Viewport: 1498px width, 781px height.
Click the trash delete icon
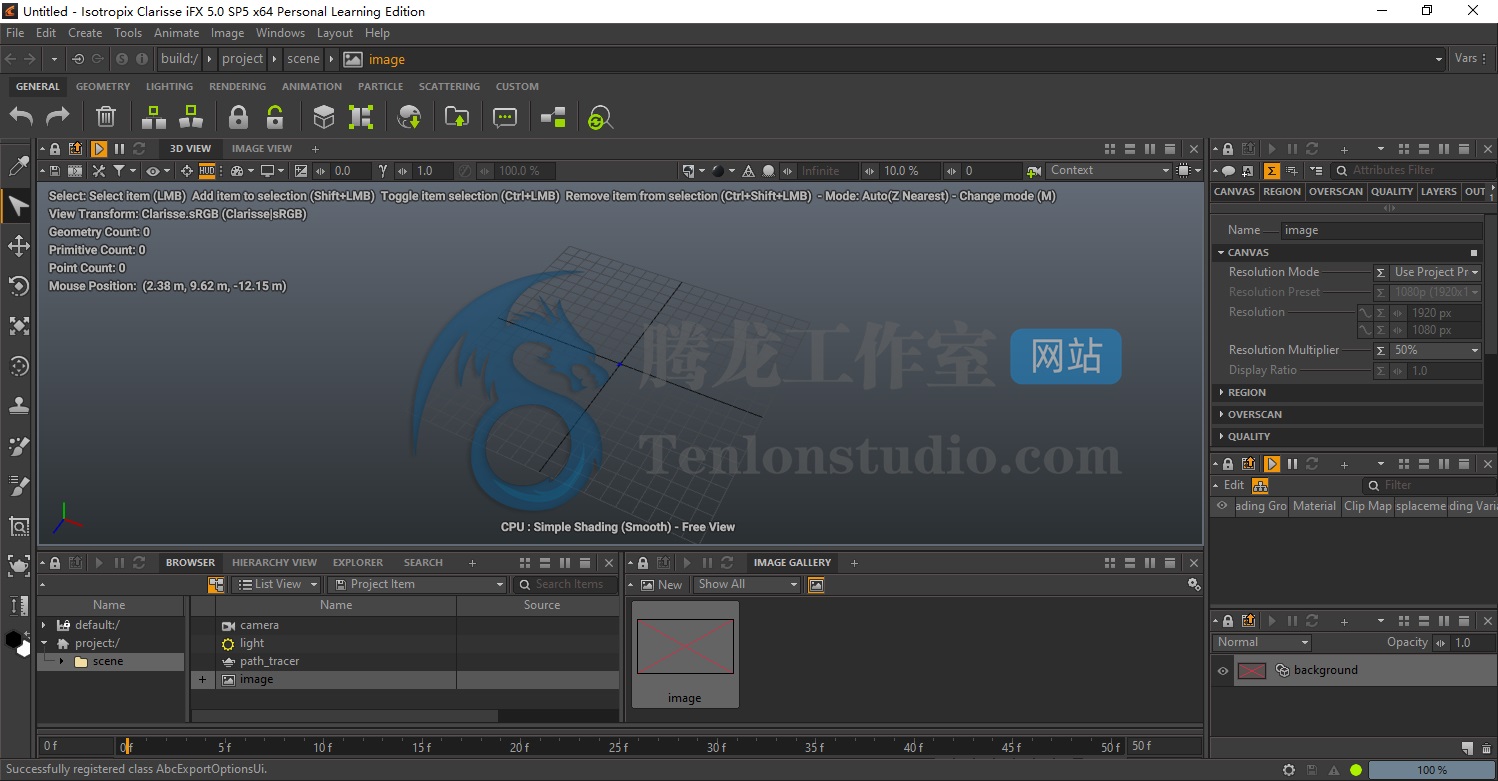pos(106,117)
